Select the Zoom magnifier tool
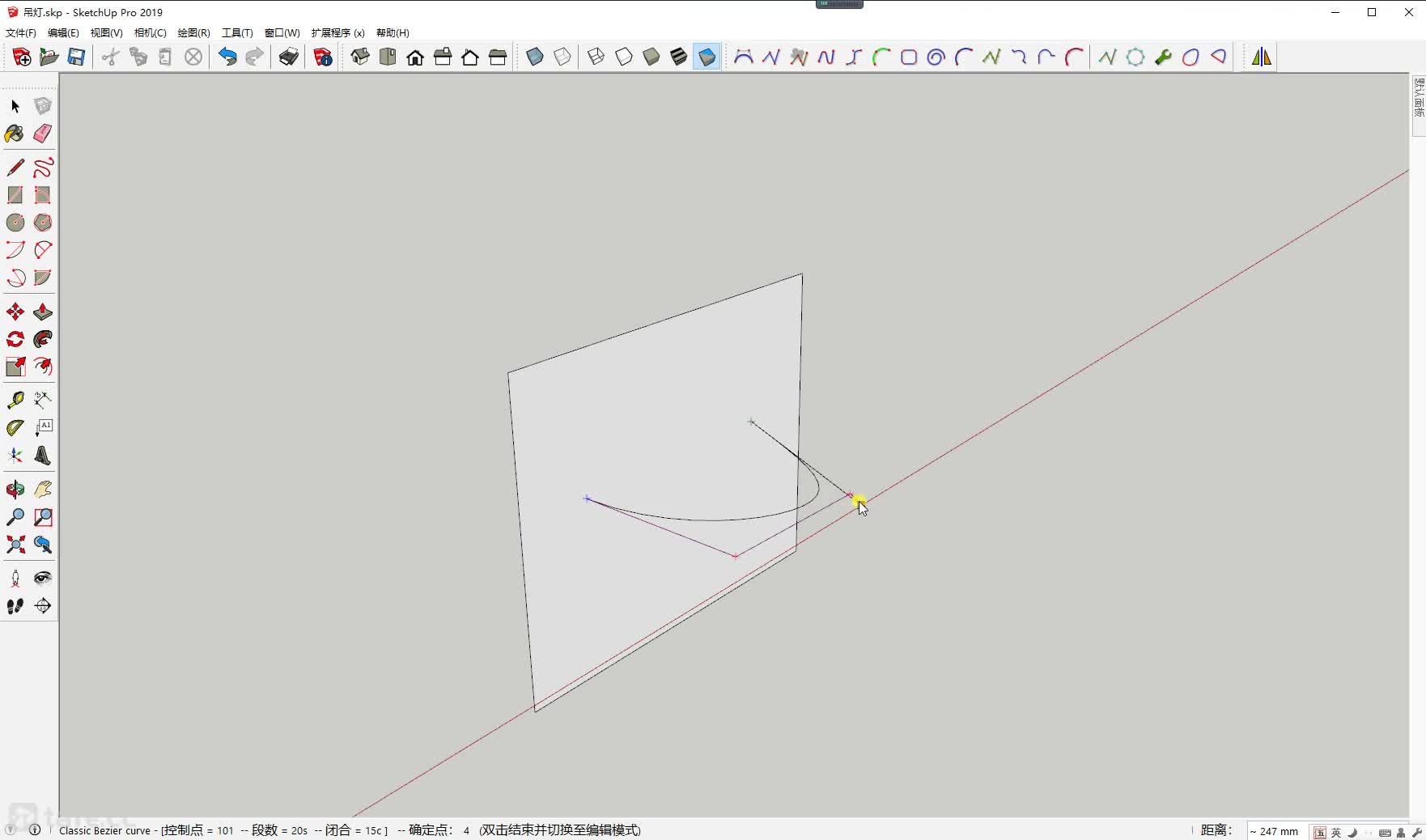This screenshot has width=1426, height=840. coord(15,517)
